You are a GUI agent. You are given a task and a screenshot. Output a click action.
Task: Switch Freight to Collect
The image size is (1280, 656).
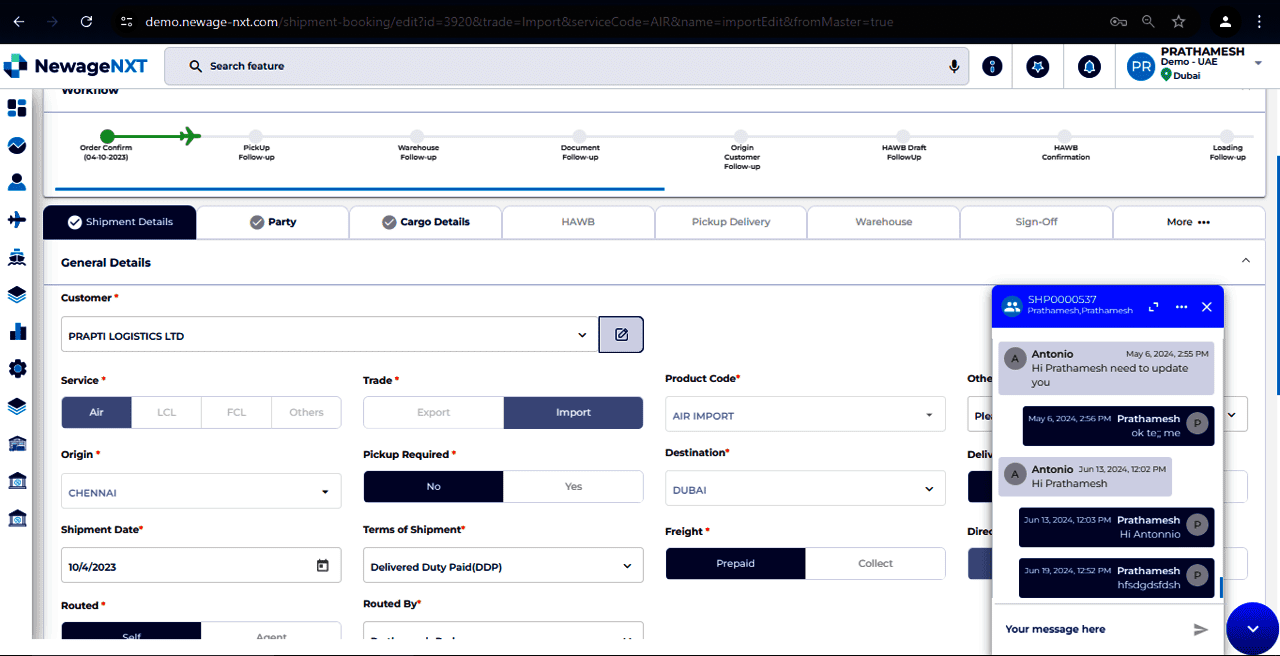pos(875,563)
